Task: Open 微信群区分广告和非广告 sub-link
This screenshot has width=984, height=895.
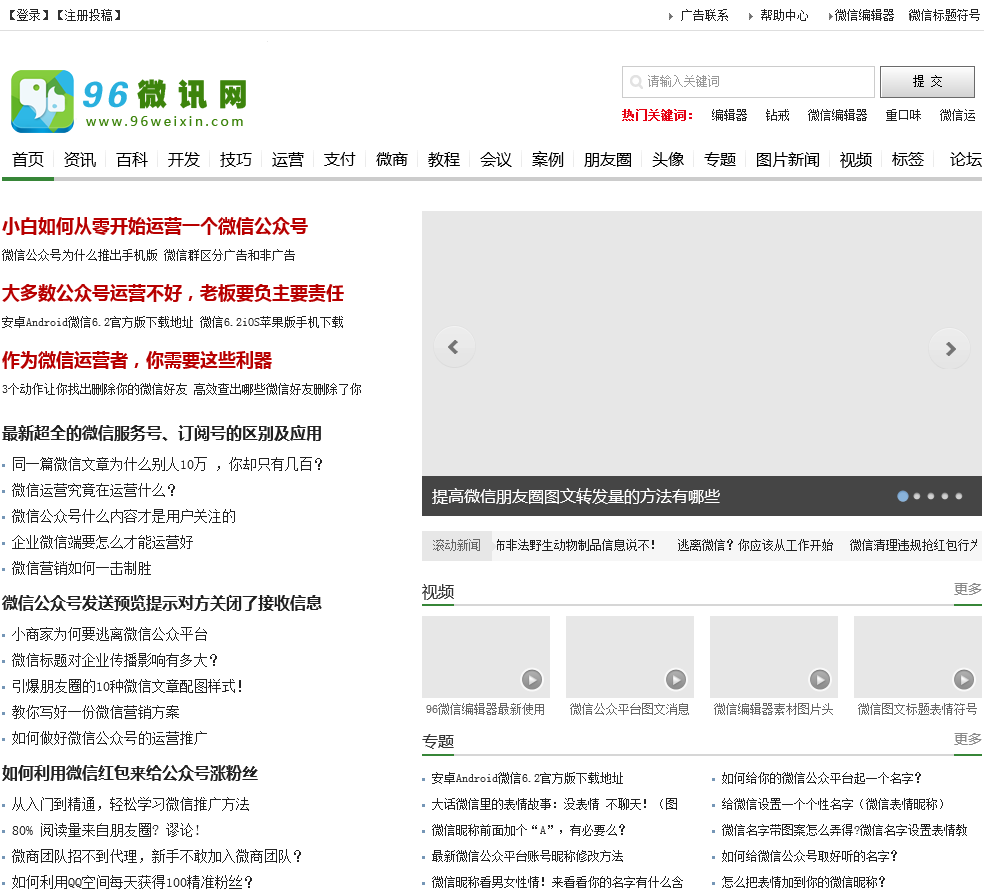Action: click(230, 255)
